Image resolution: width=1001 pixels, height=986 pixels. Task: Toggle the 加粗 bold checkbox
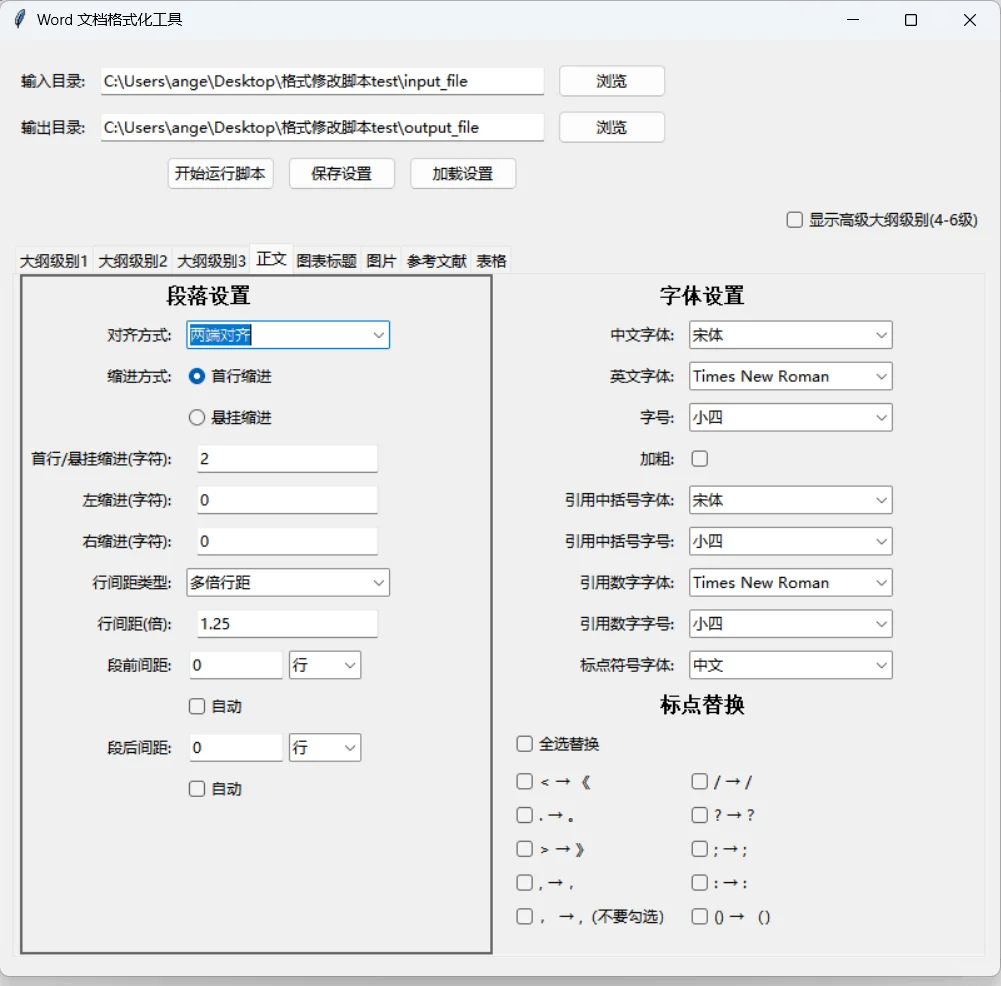click(699, 458)
